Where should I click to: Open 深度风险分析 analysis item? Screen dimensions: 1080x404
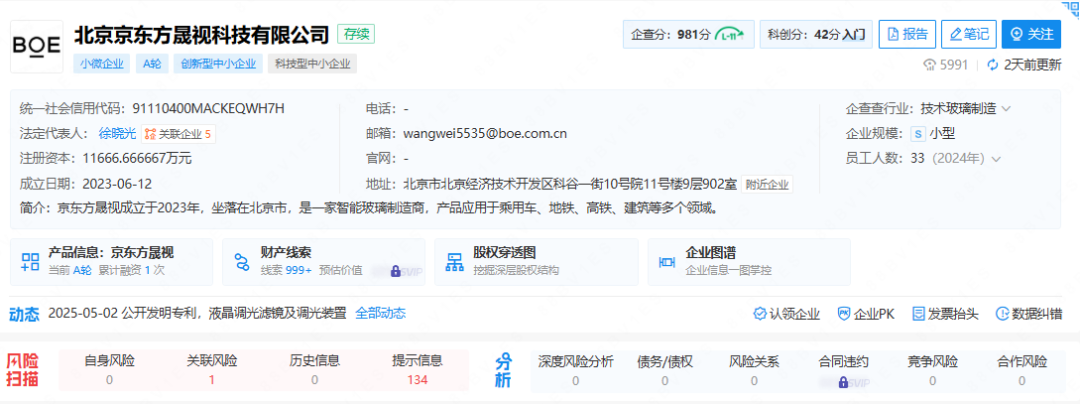(575, 370)
